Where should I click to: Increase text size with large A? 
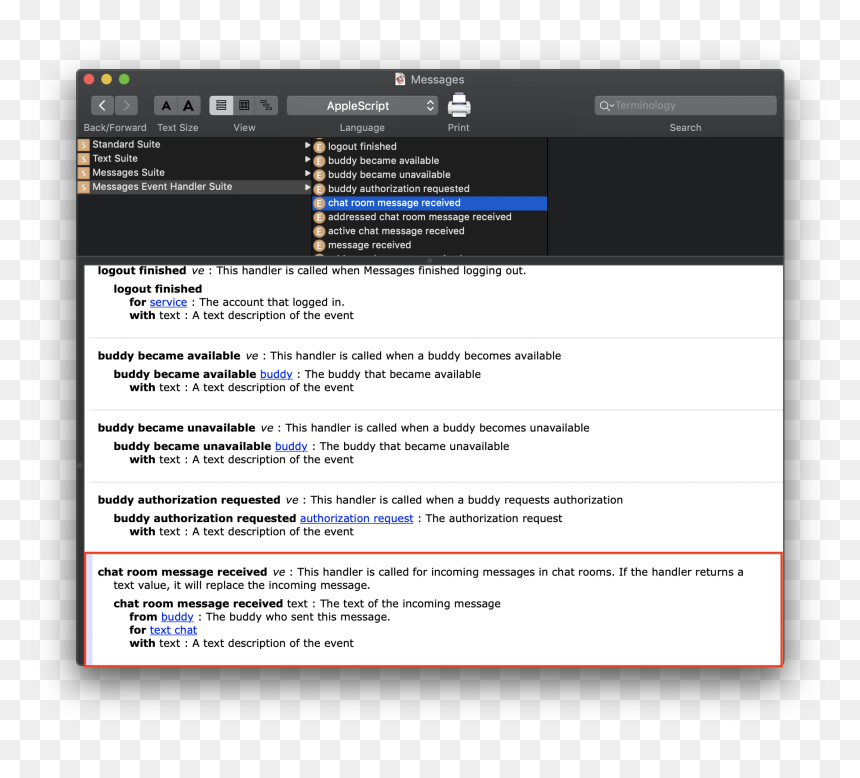pos(189,105)
